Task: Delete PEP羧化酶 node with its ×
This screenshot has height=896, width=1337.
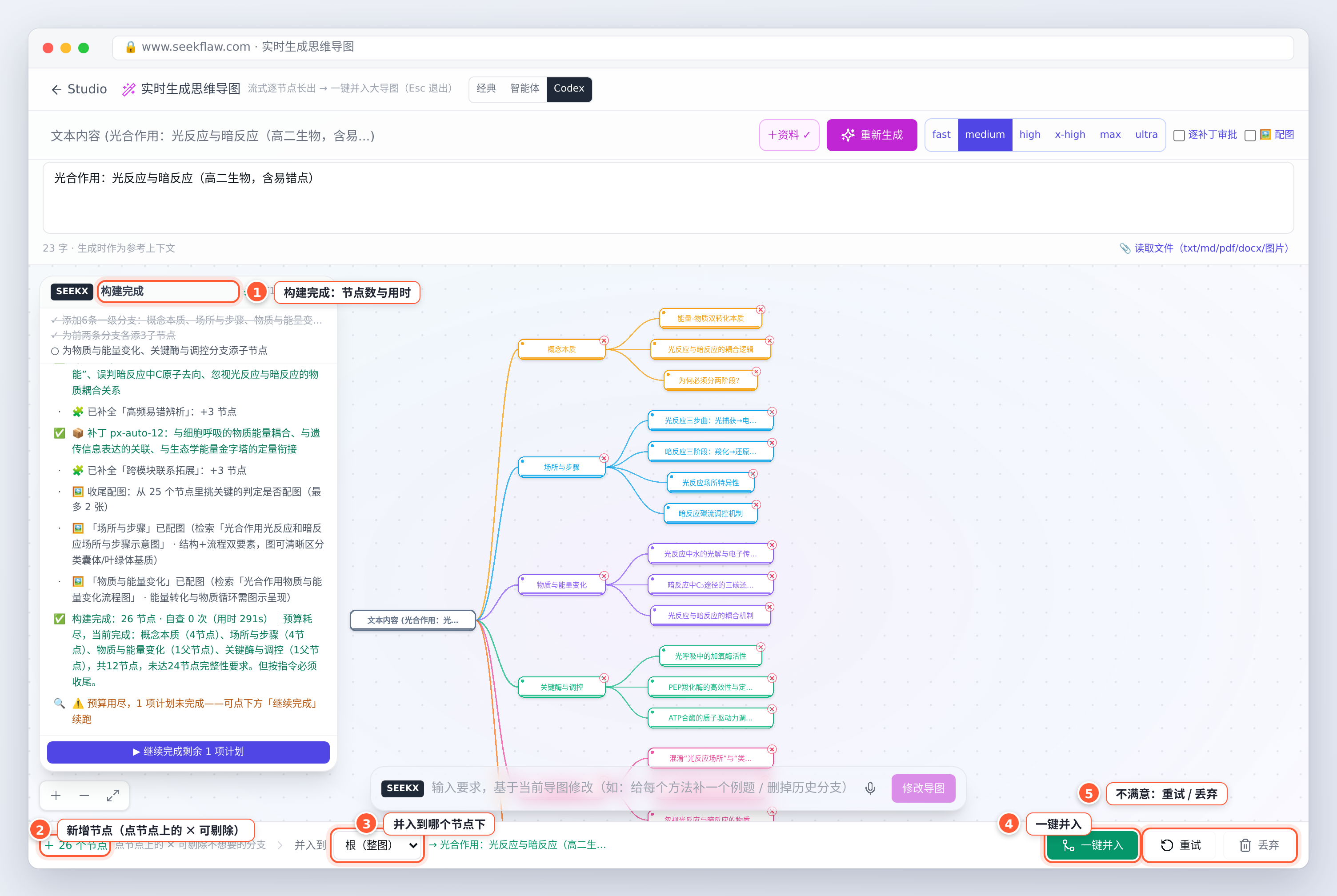Action: pos(772,678)
